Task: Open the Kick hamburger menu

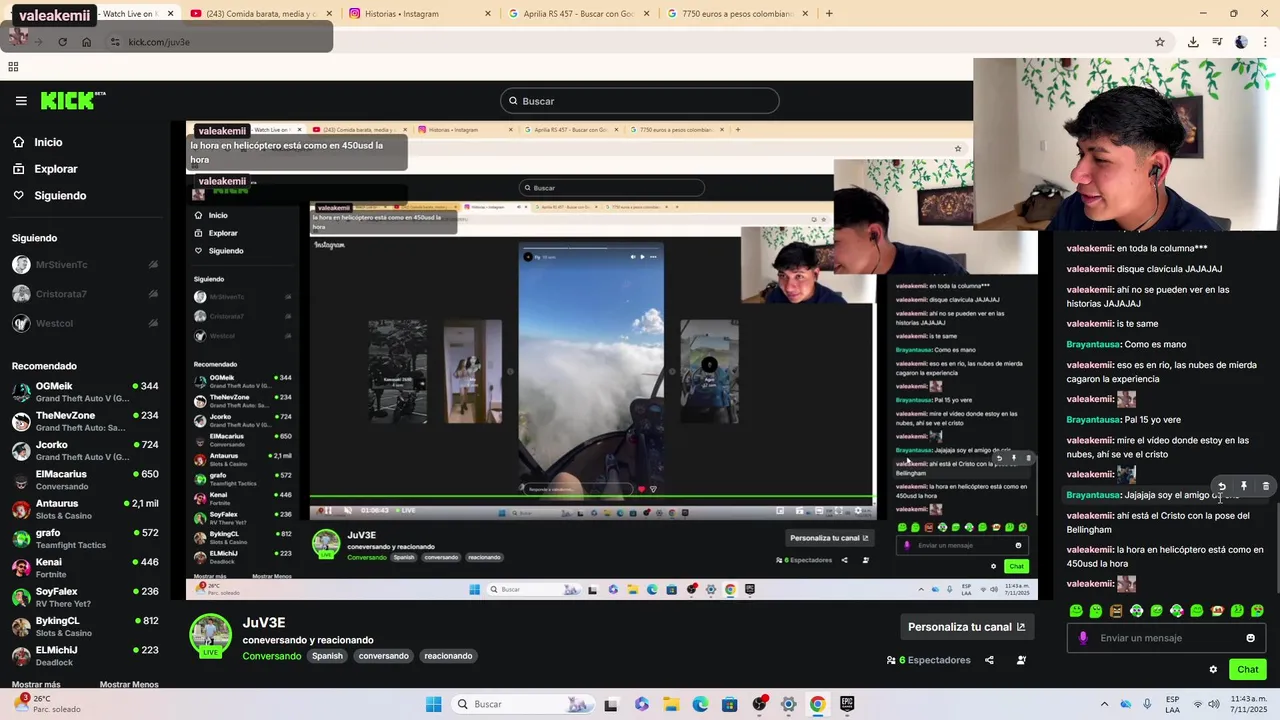Action: (21, 101)
